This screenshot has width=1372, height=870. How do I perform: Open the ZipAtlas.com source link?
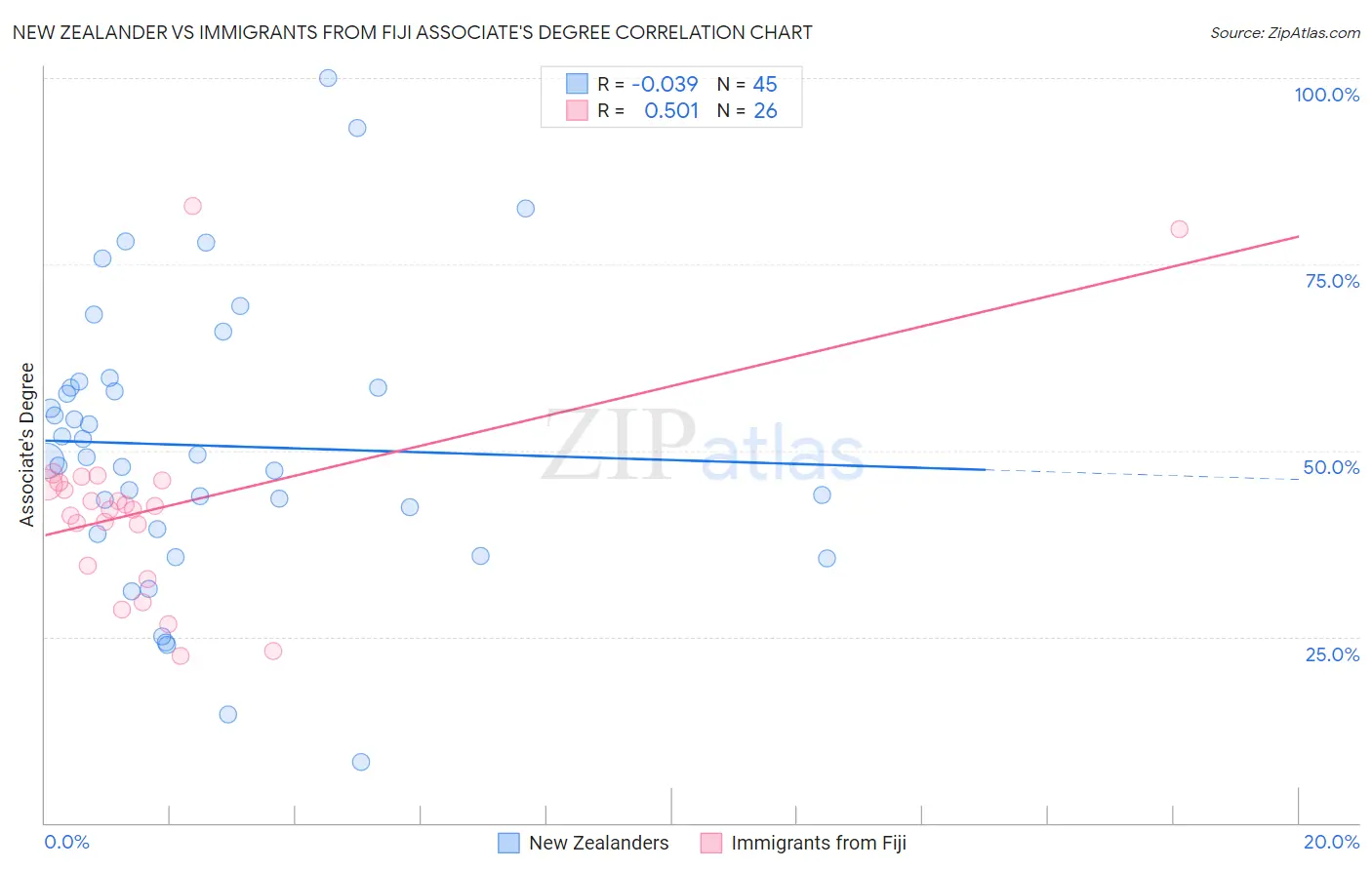(x=1285, y=33)
